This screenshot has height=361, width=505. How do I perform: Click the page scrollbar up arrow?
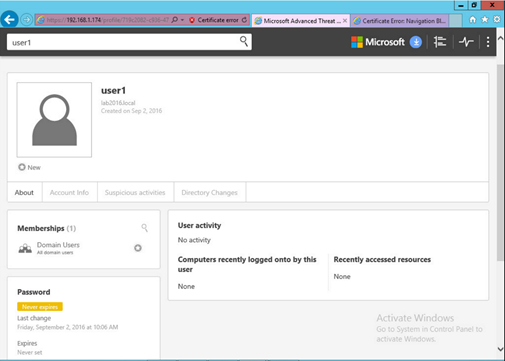[500, 38]
